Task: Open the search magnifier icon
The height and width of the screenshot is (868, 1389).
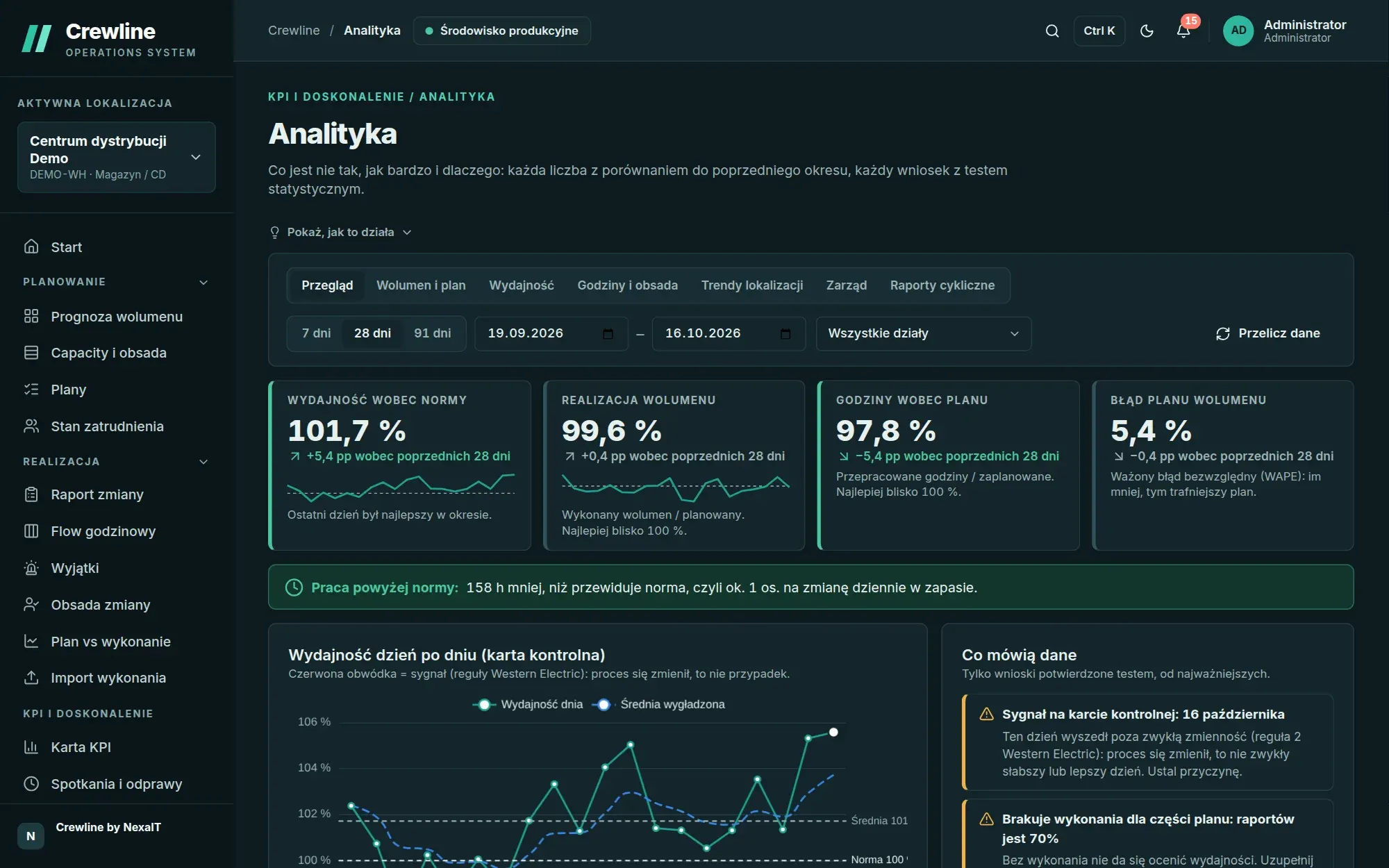Action: [1052, 31]
